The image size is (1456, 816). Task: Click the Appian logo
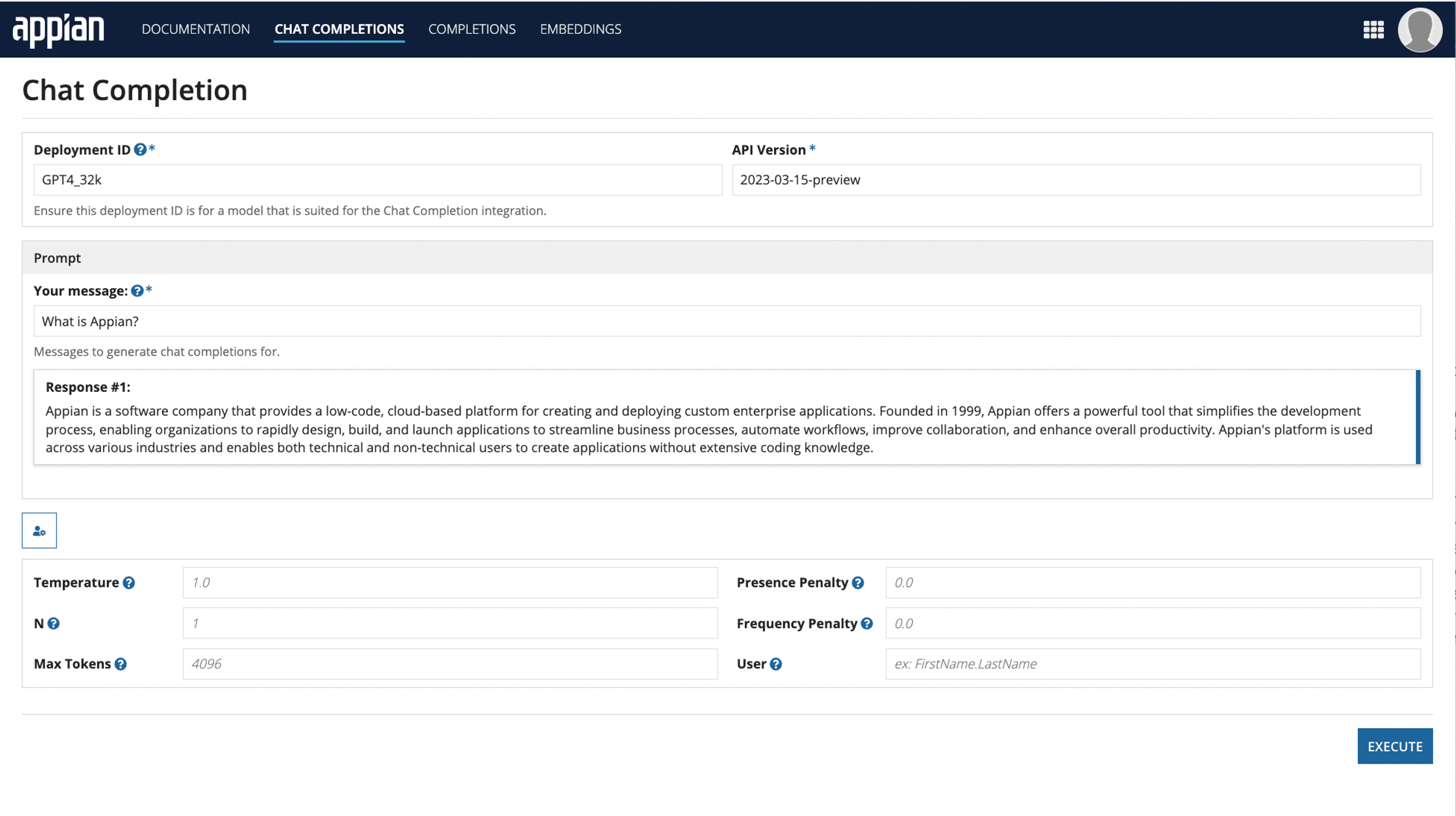click(x=58, y=30)
